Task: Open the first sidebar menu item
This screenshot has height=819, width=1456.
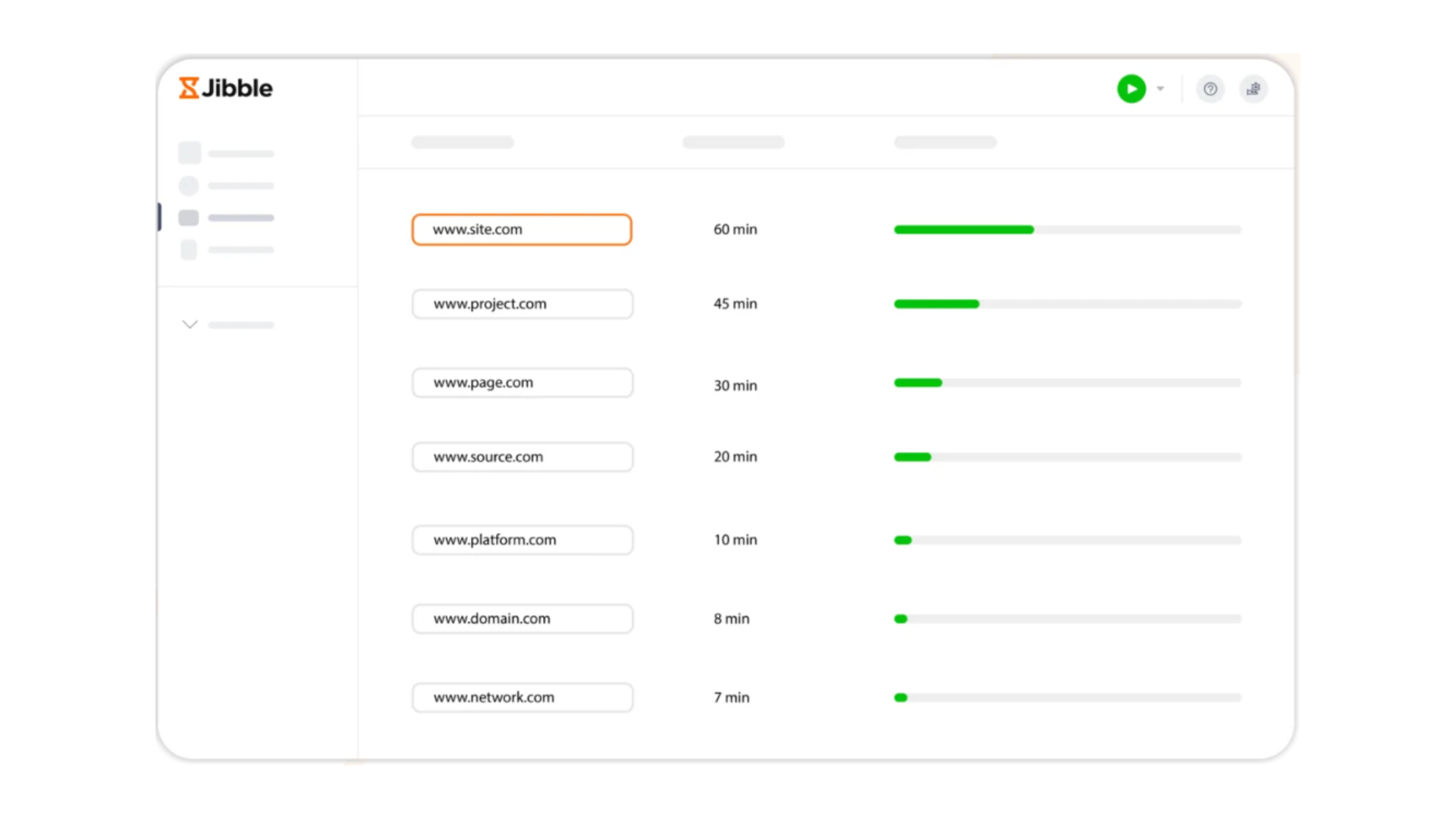Action: tap(226, 153)
